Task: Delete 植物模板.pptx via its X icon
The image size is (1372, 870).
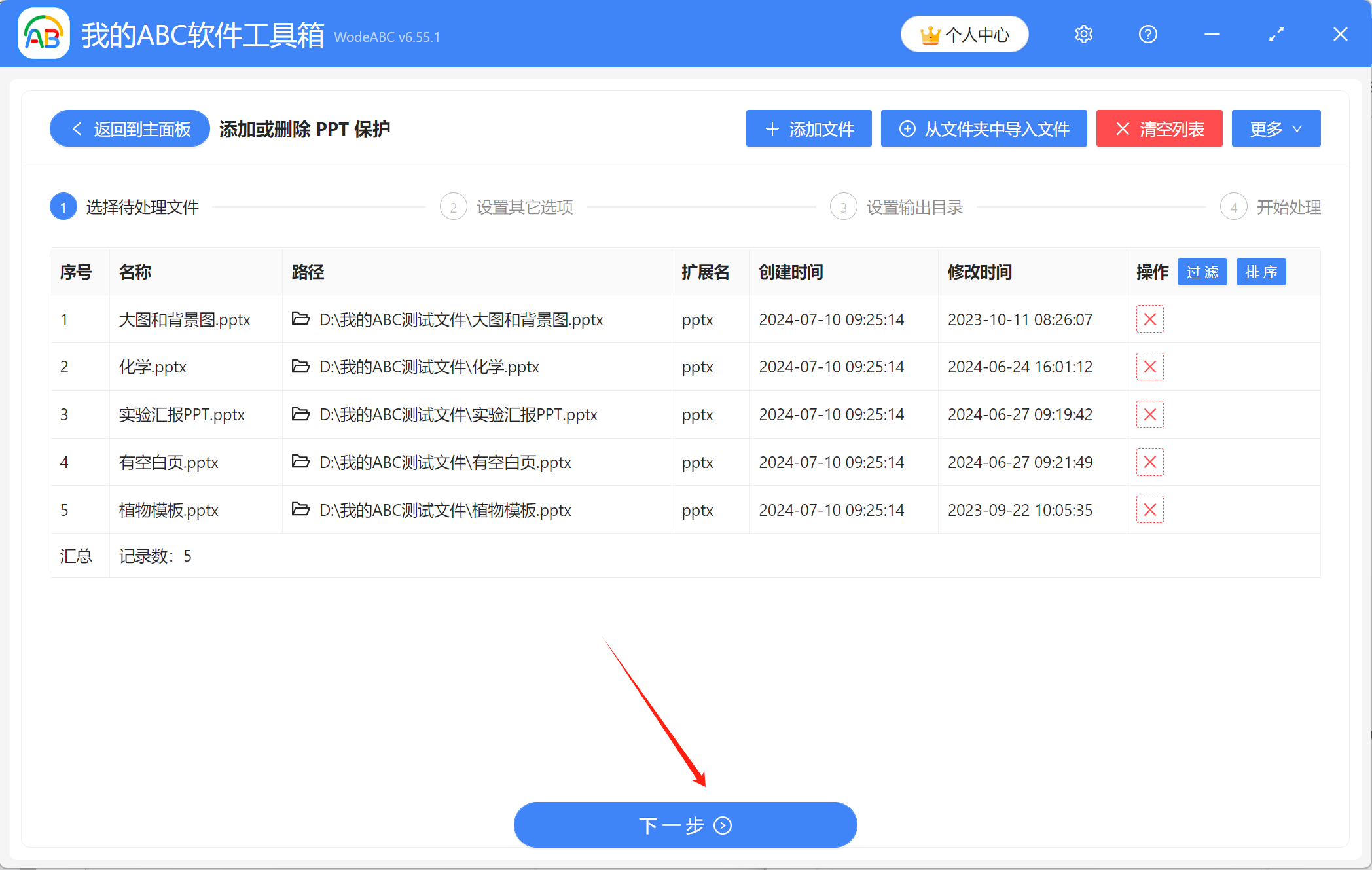Action: 1149,509
